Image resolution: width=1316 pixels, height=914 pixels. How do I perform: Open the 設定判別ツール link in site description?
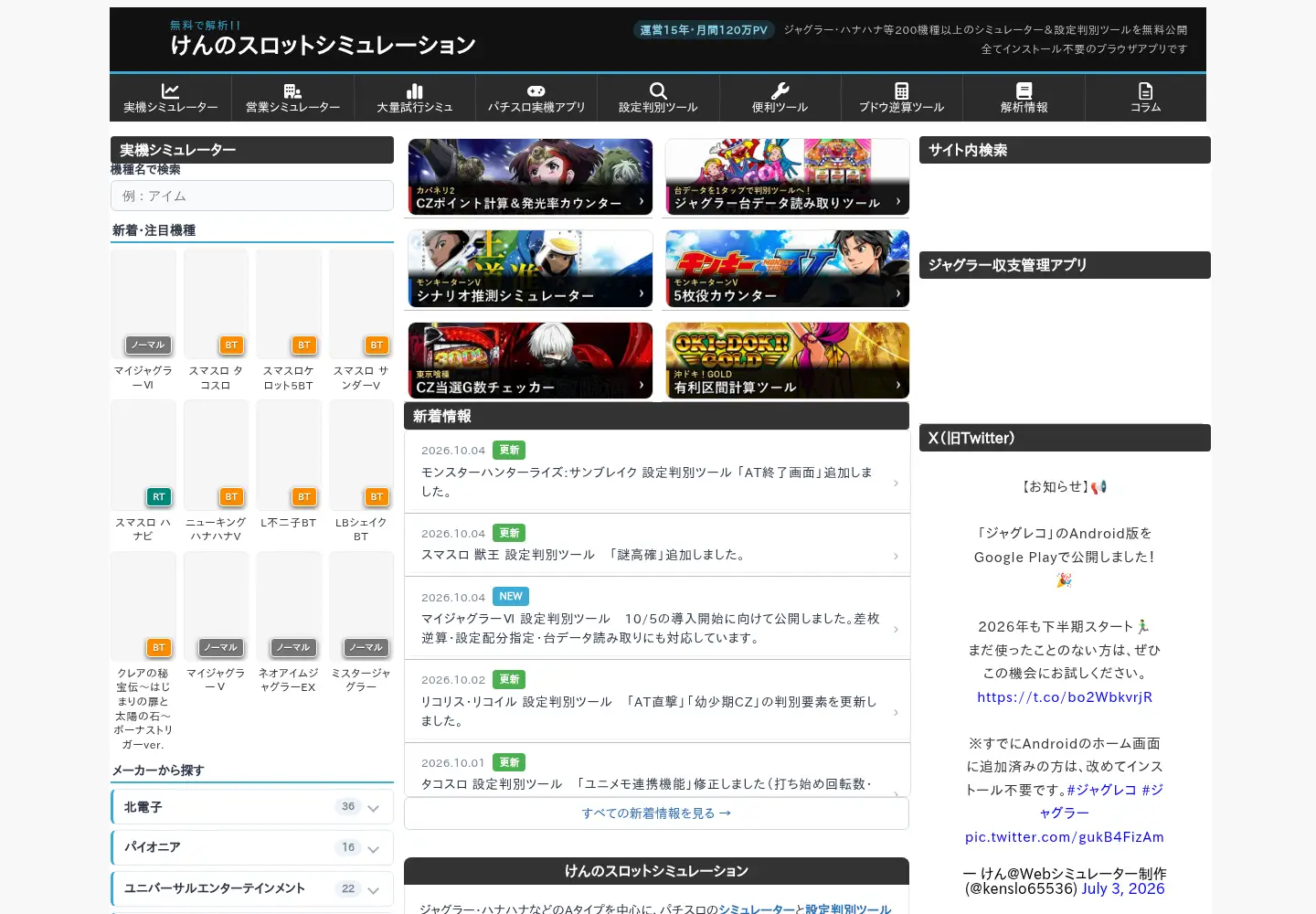848,909
